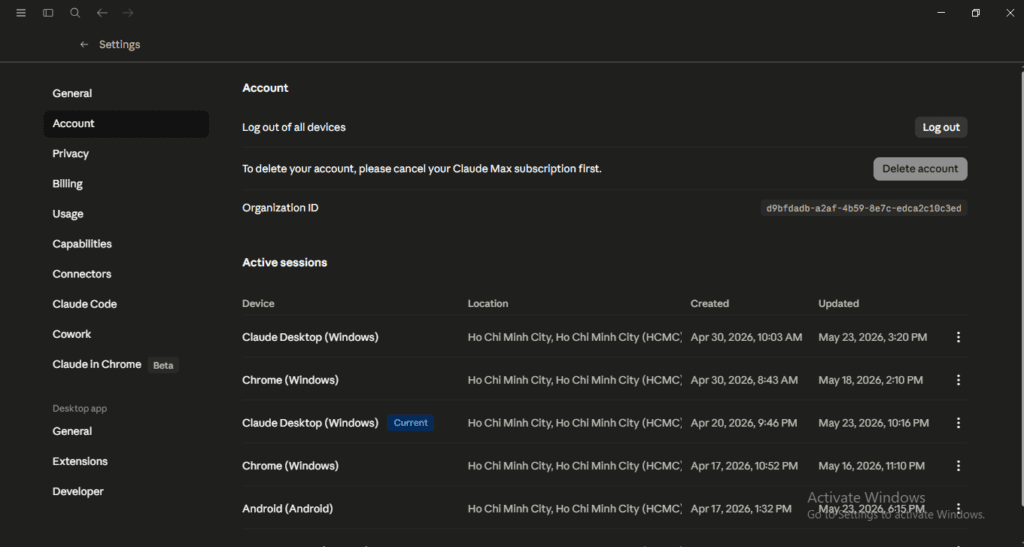Image resolution: width=1024 pixels, height=547 pixels.
Task: Open options for Claude Desktop session updated 3:20 PM
Action: tap(958, 337)
